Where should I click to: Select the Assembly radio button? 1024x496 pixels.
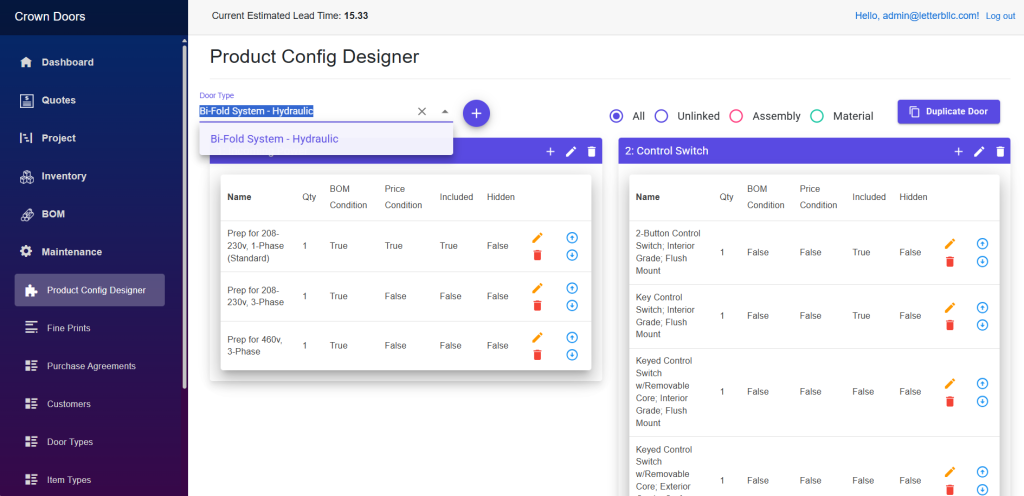tap(736, 116)
